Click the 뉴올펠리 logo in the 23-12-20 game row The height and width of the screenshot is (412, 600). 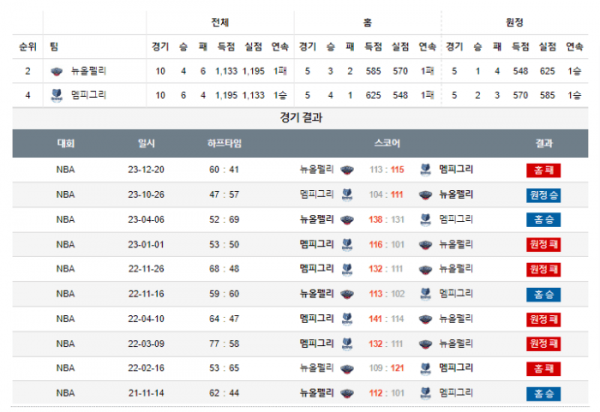347,170
